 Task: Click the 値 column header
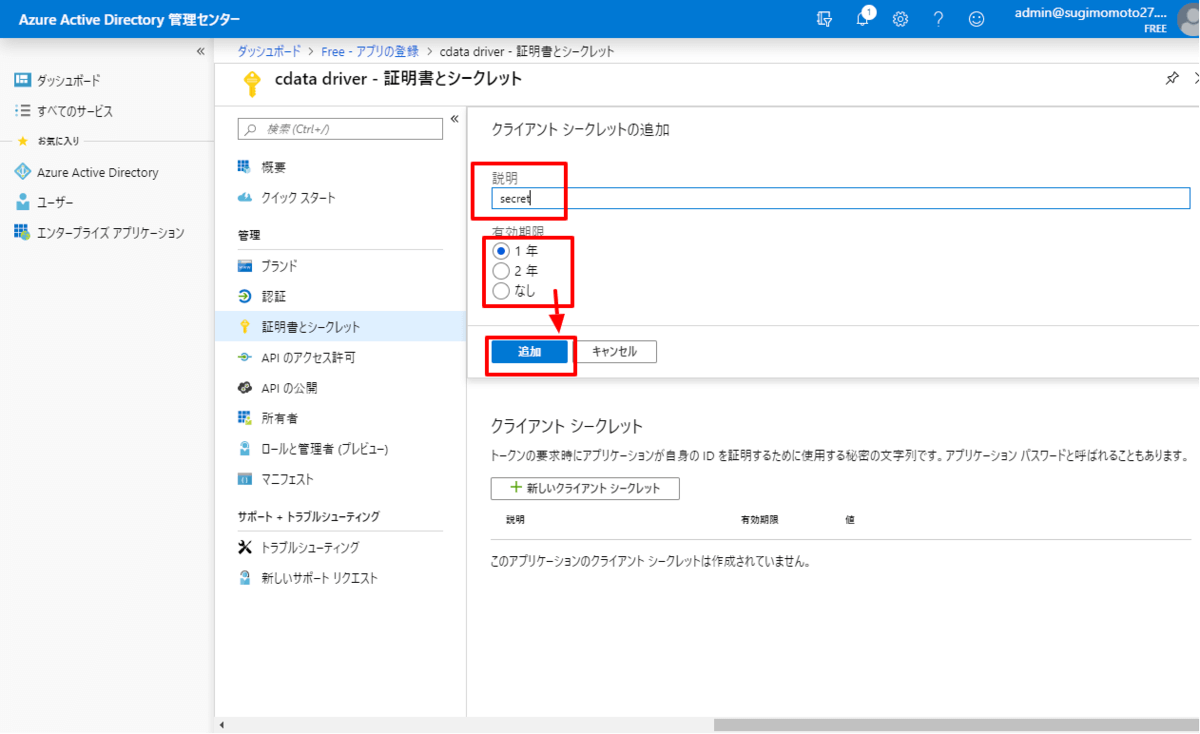tap(850, 520)
